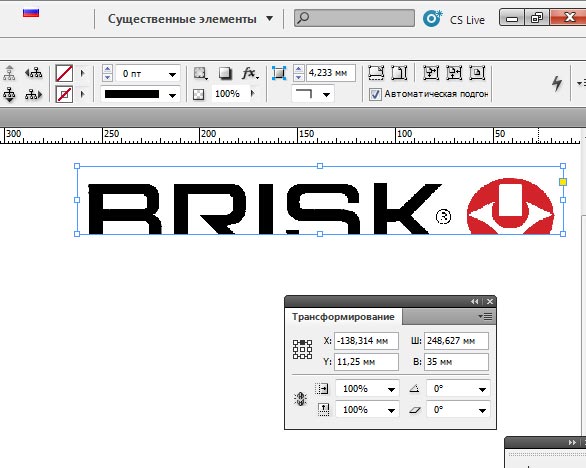This screenshot has width=586, height=468.
Task: Click the fourth fitting icon with arrows
Action: (x=454, y=73)
